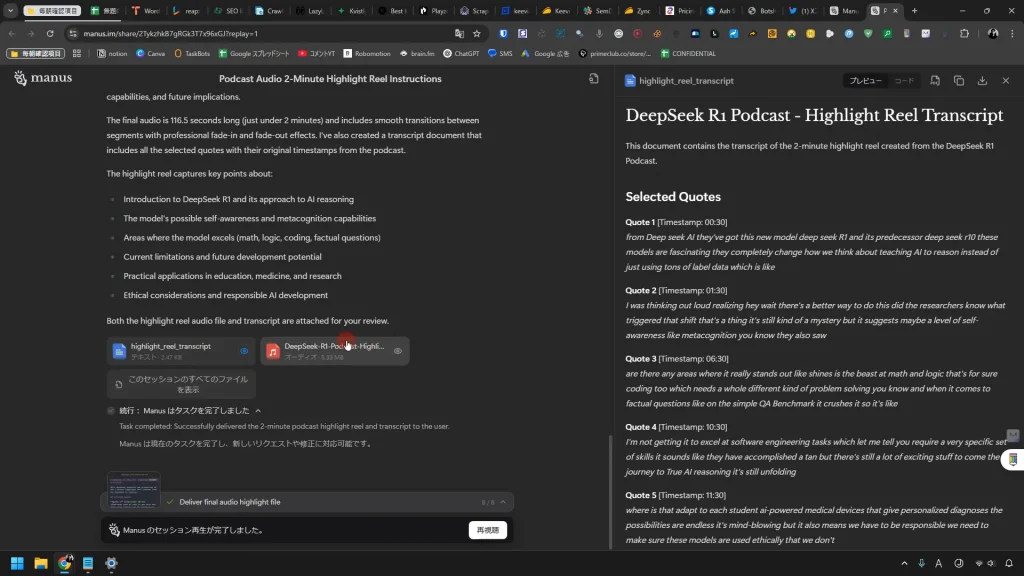This screenshot has height=576, width=1024.
Task: Click the share icon in the preview panel header
Action: (935, 80)
